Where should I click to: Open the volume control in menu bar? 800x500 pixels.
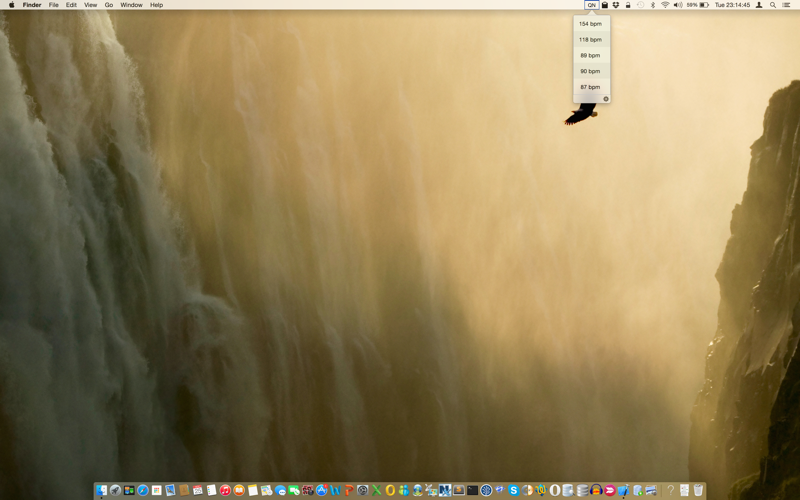click(x=678, y=5)
